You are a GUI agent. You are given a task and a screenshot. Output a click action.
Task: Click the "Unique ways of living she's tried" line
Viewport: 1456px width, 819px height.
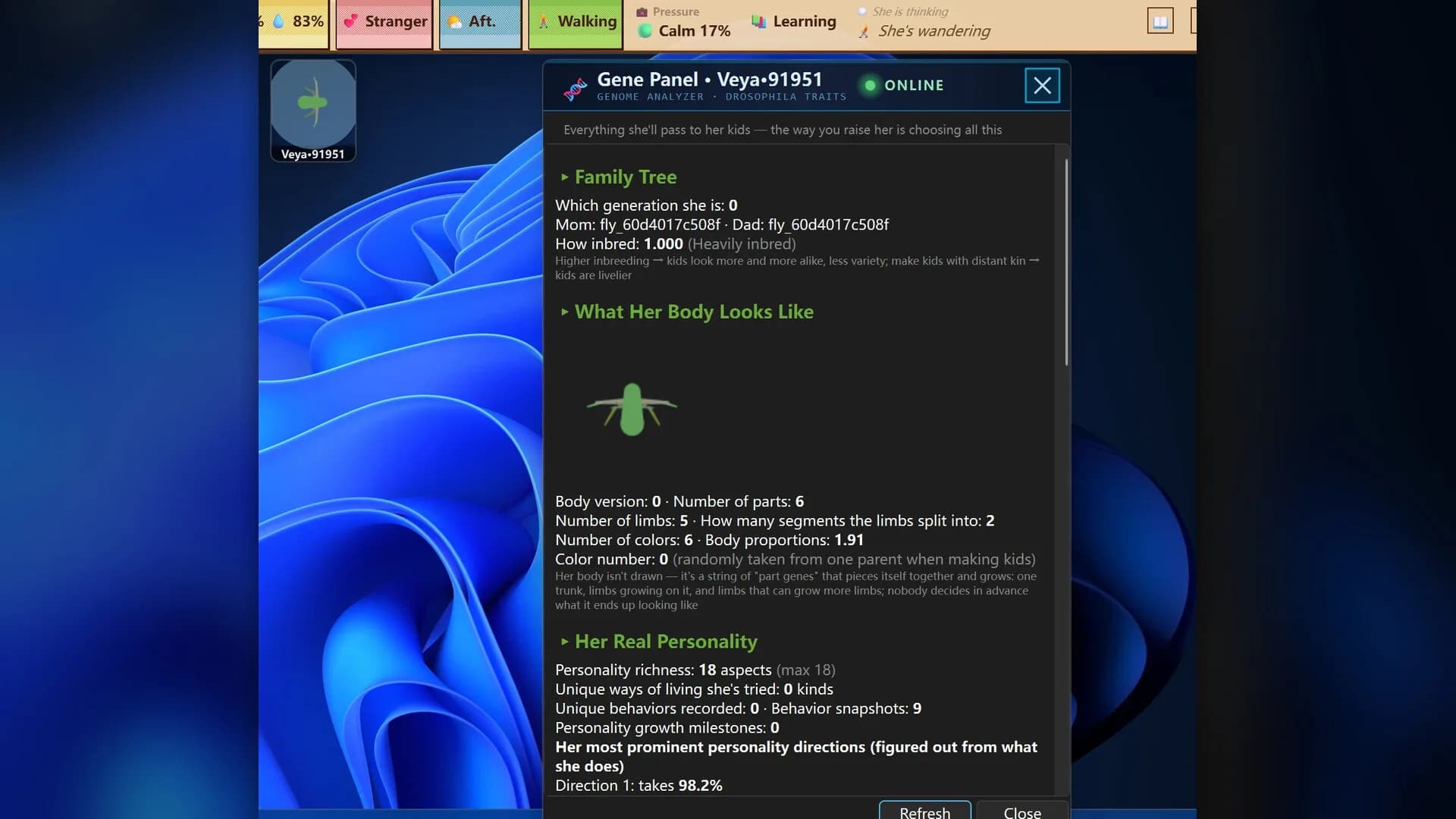[694, 689]
